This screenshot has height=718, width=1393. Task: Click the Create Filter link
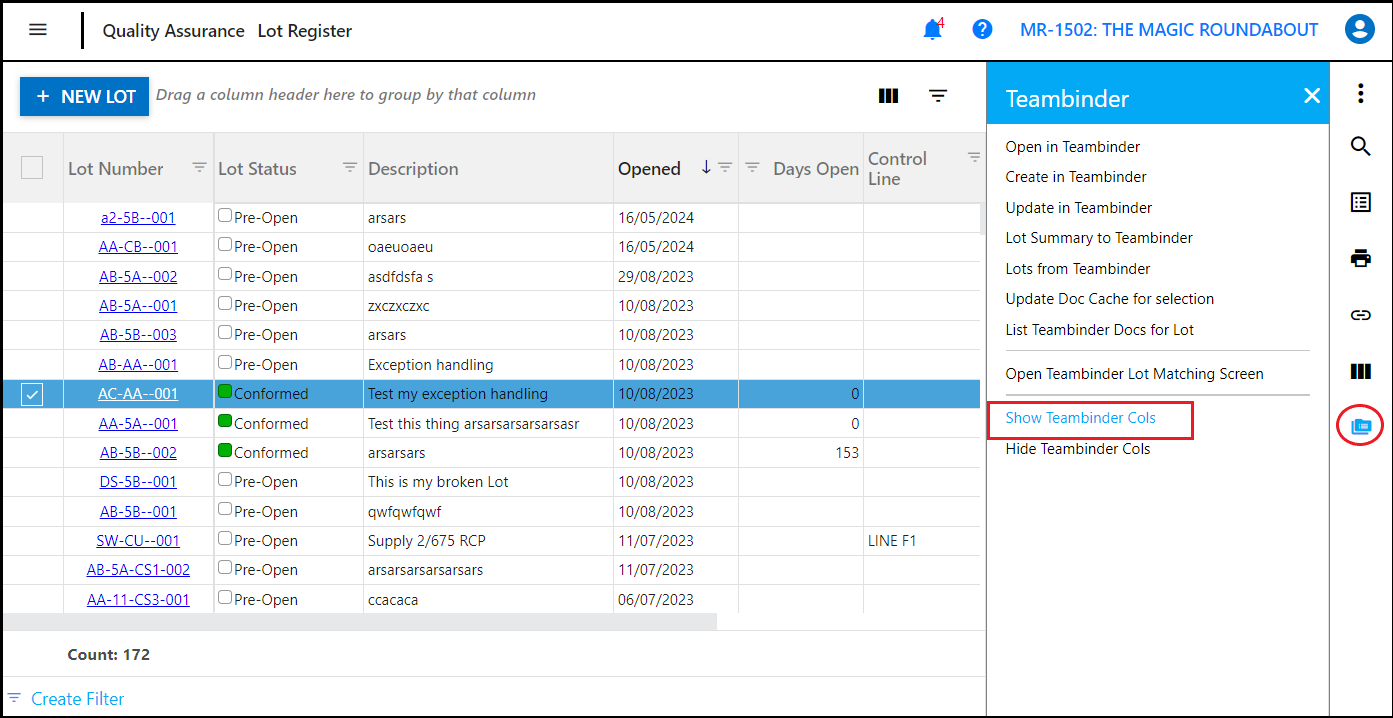(x=78, y=699)
